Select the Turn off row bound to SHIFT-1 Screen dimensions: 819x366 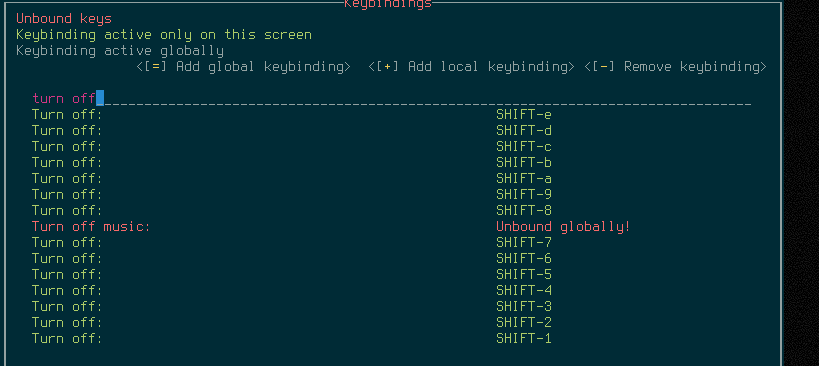click(x=391, y=338)
